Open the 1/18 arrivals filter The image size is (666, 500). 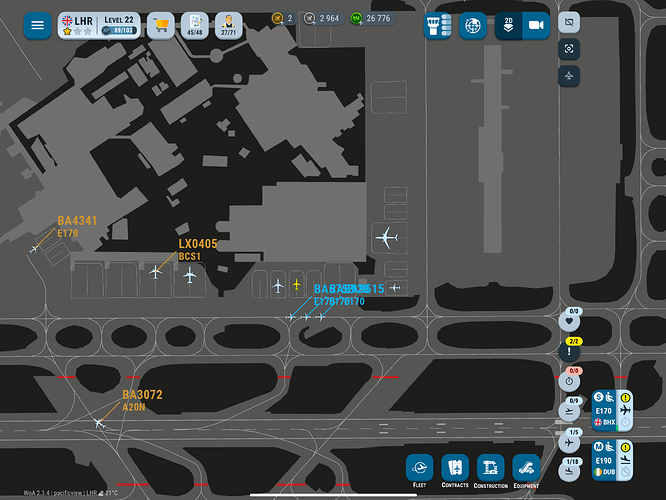point(569,470)
